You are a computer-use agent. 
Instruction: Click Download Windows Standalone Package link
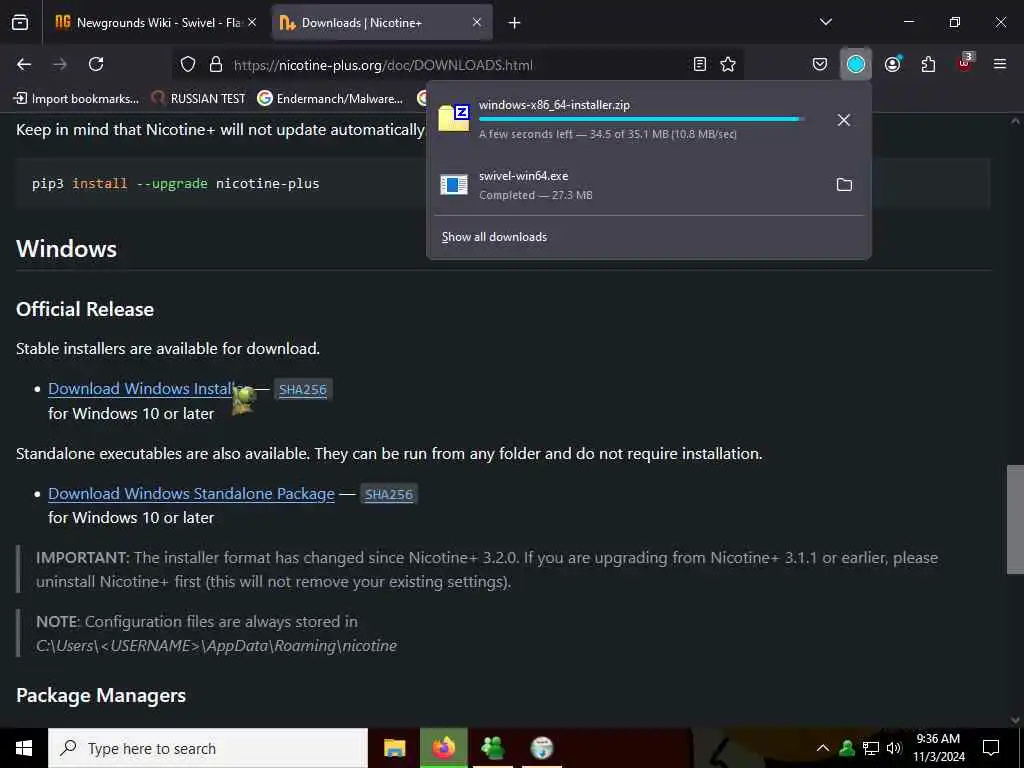(191, 494)
